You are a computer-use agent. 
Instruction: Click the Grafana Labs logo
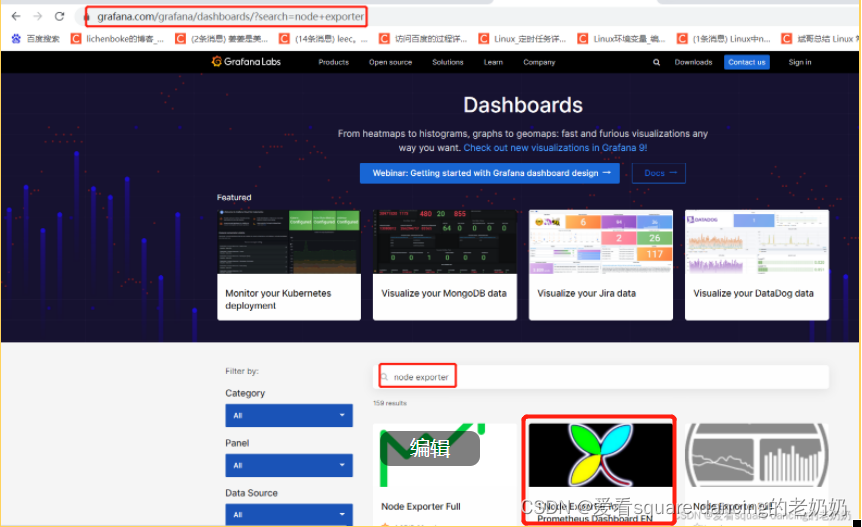coord(246,62)
